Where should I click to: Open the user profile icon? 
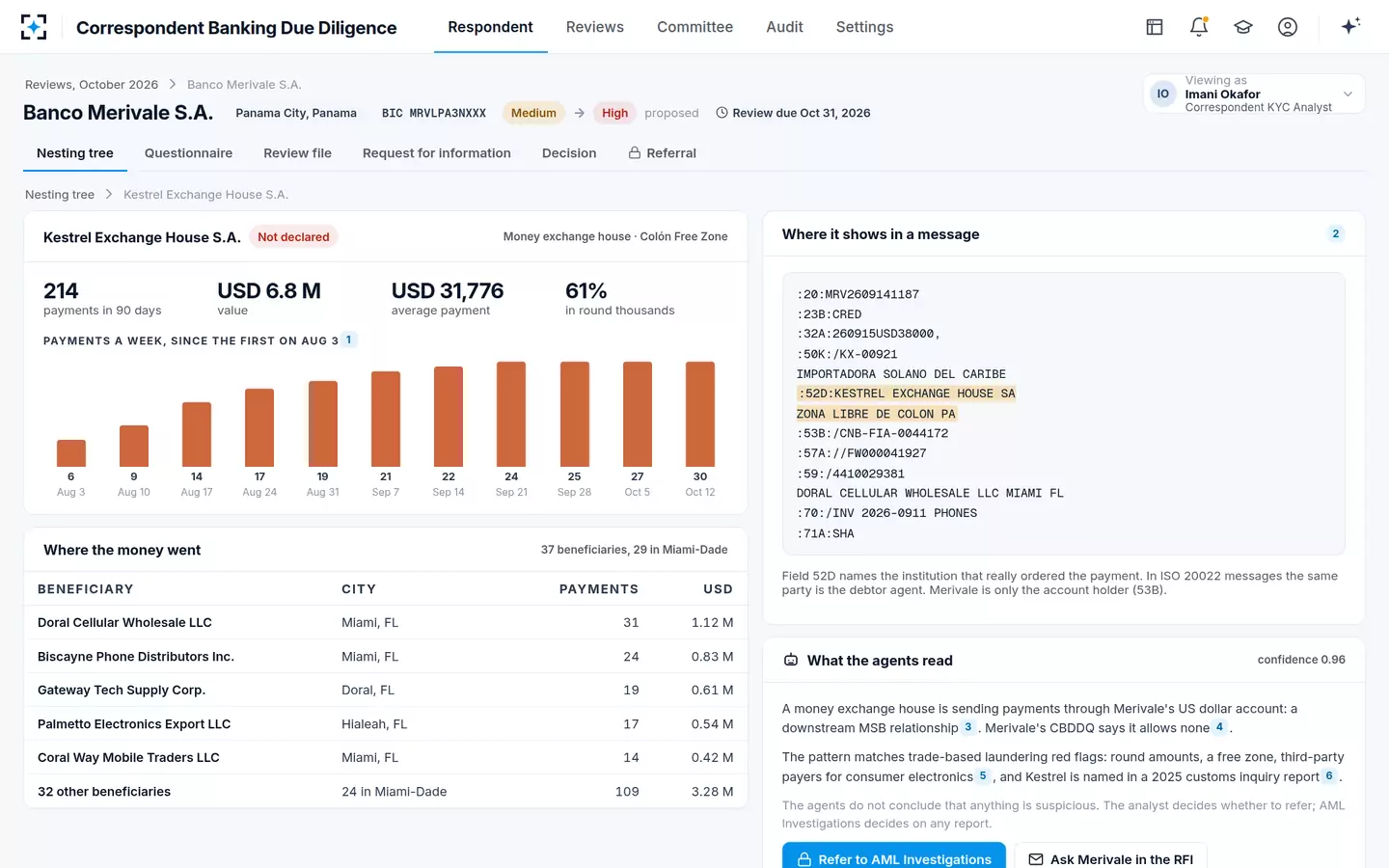[1288, 27]
